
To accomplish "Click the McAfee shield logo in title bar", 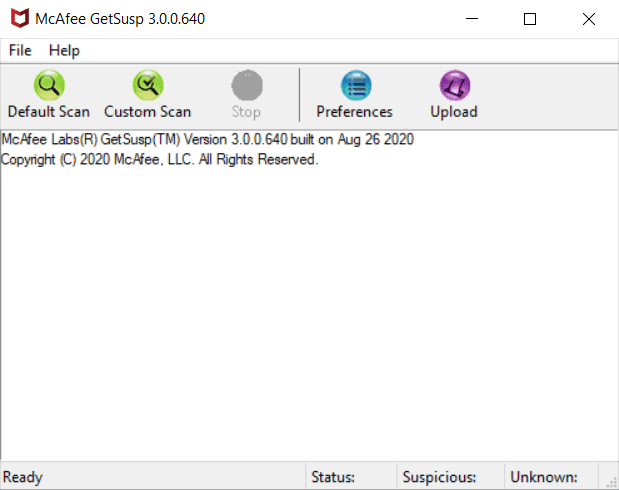I will tap(19, 19).
